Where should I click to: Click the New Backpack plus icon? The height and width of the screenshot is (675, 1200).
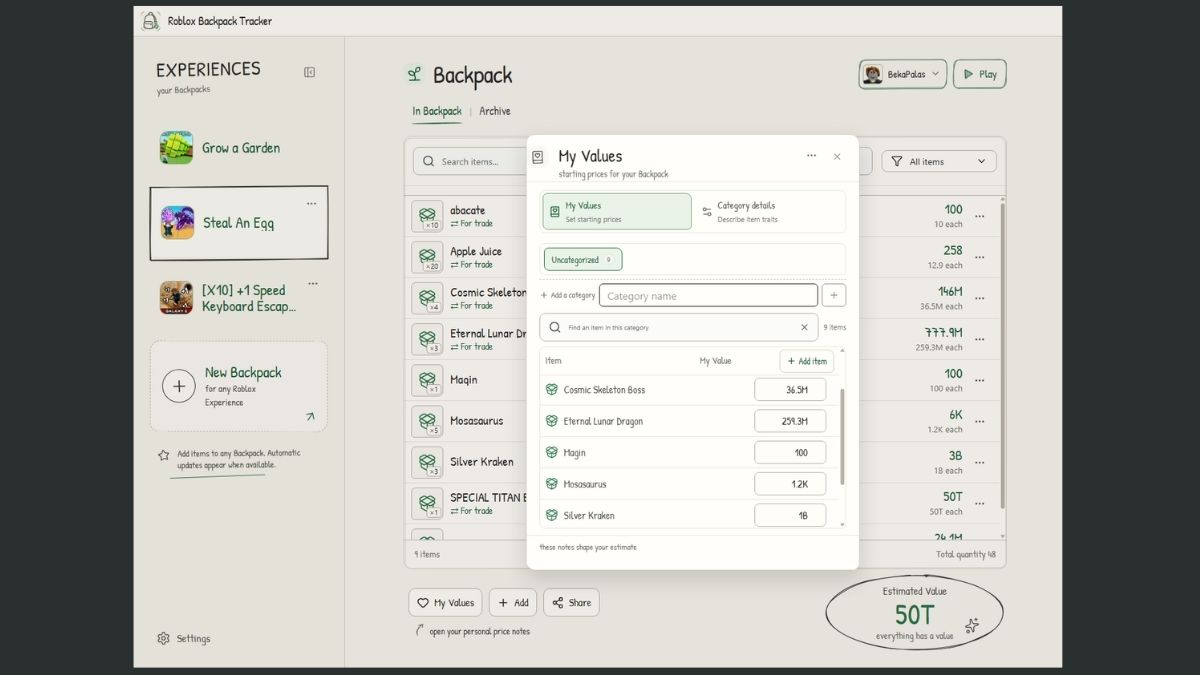(179, 386)
